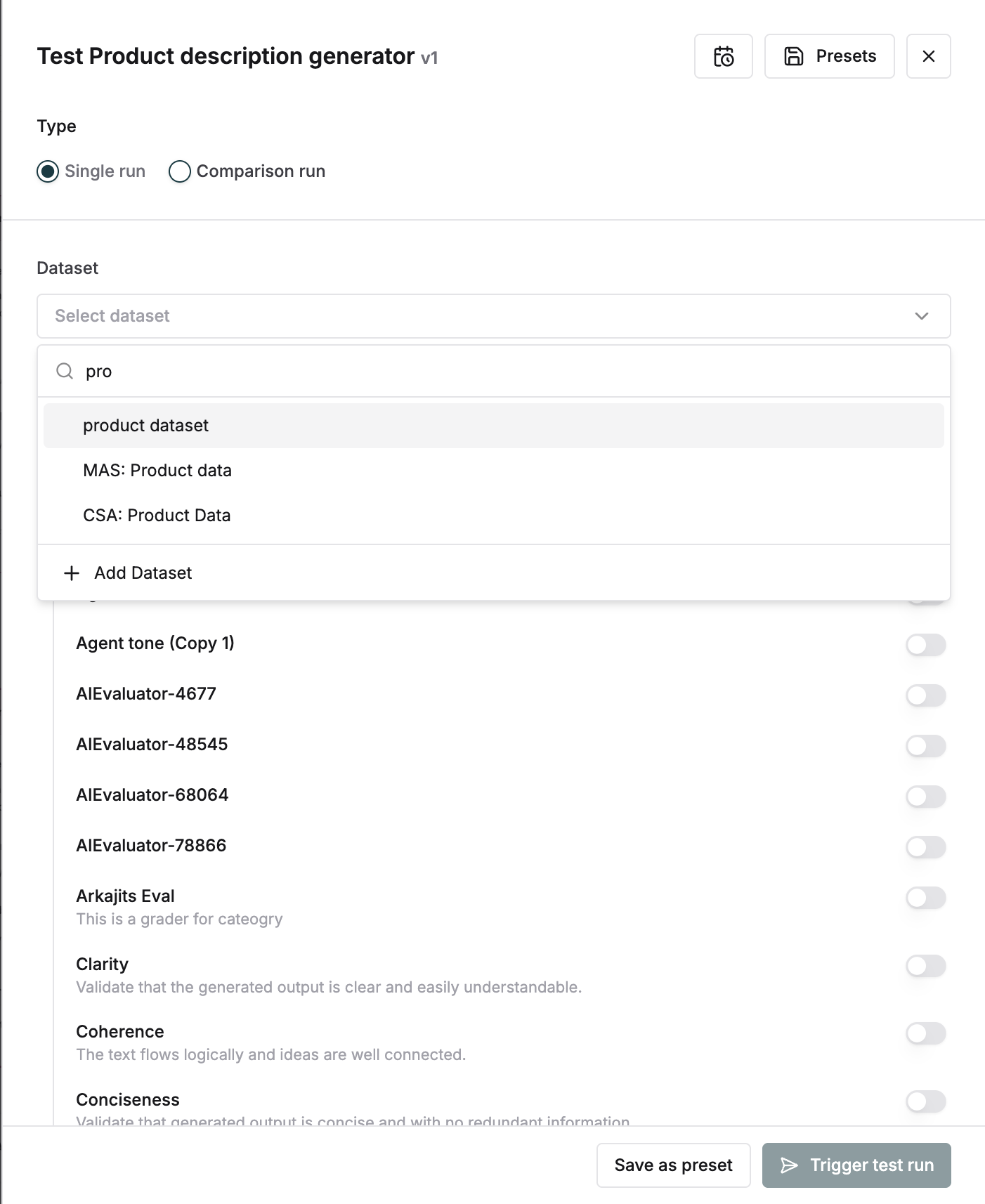Toggle AIEvaluator-4677 on
The width and height of the screenshot is (985, 1204).
(925, 695)
